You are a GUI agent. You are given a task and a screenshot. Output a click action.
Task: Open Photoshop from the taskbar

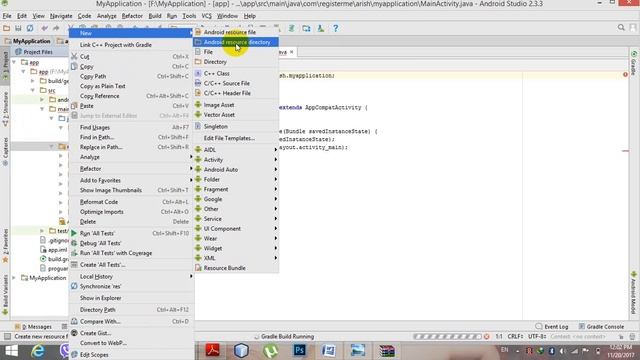(x=300, y=350)
